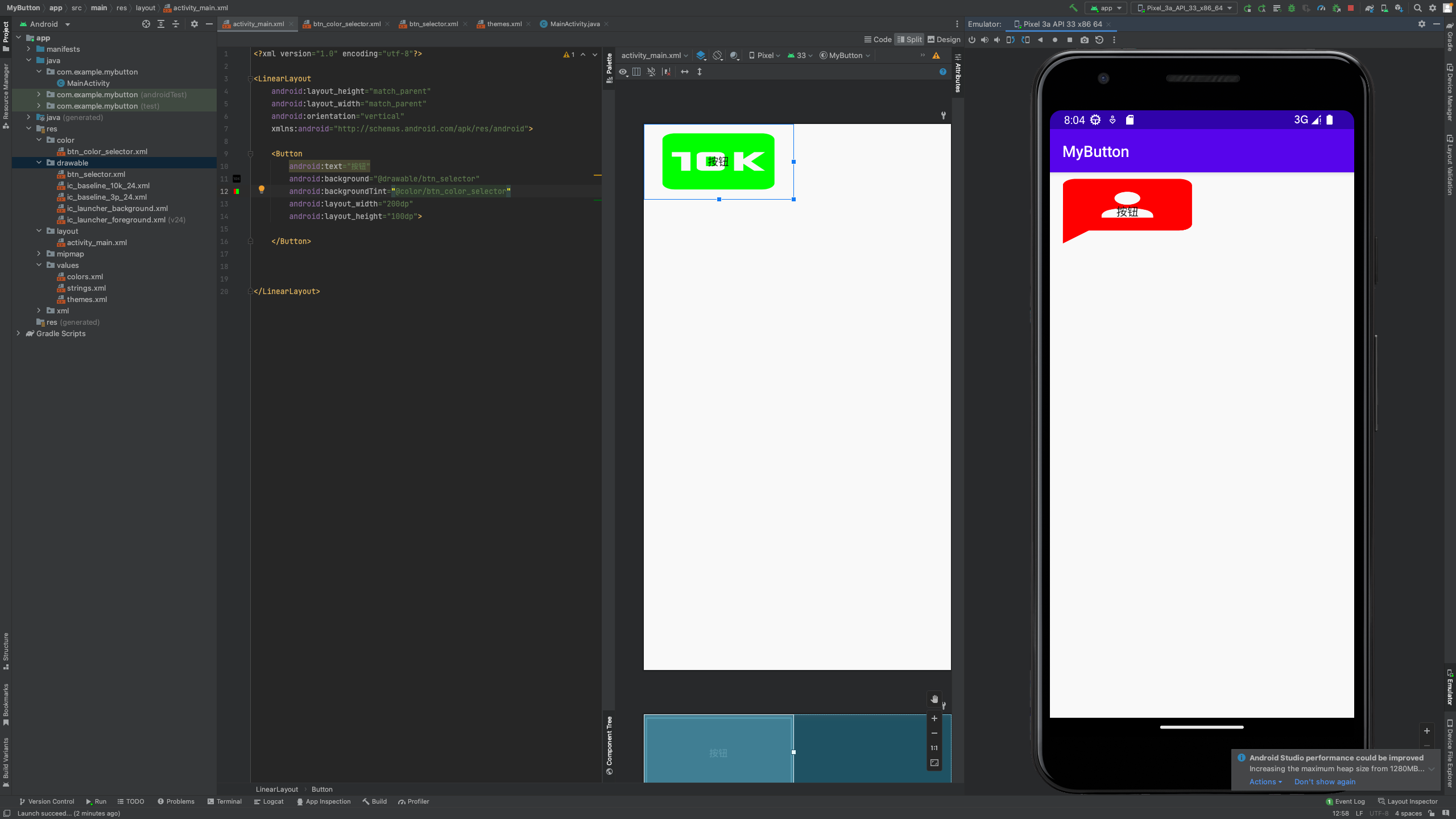Rotate emulator left
Image resolution: width=1456 pixels, height=819 pixels.
click(x=1011, y=40)
